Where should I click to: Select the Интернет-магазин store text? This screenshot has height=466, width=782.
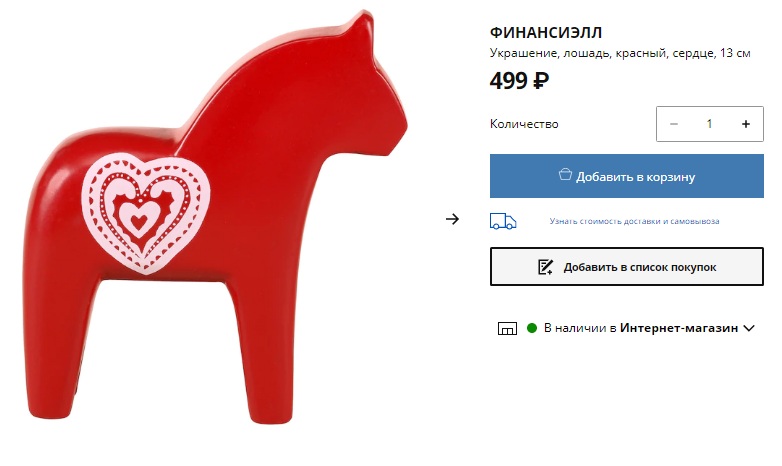click(x=679, y=328)
